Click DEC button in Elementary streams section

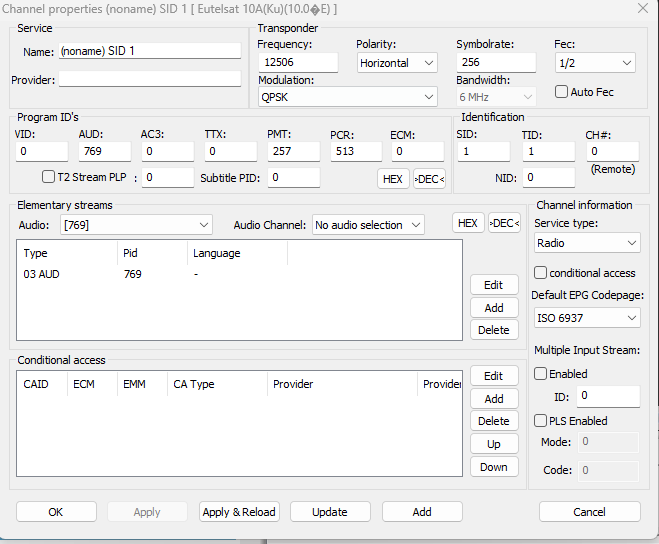504,223
